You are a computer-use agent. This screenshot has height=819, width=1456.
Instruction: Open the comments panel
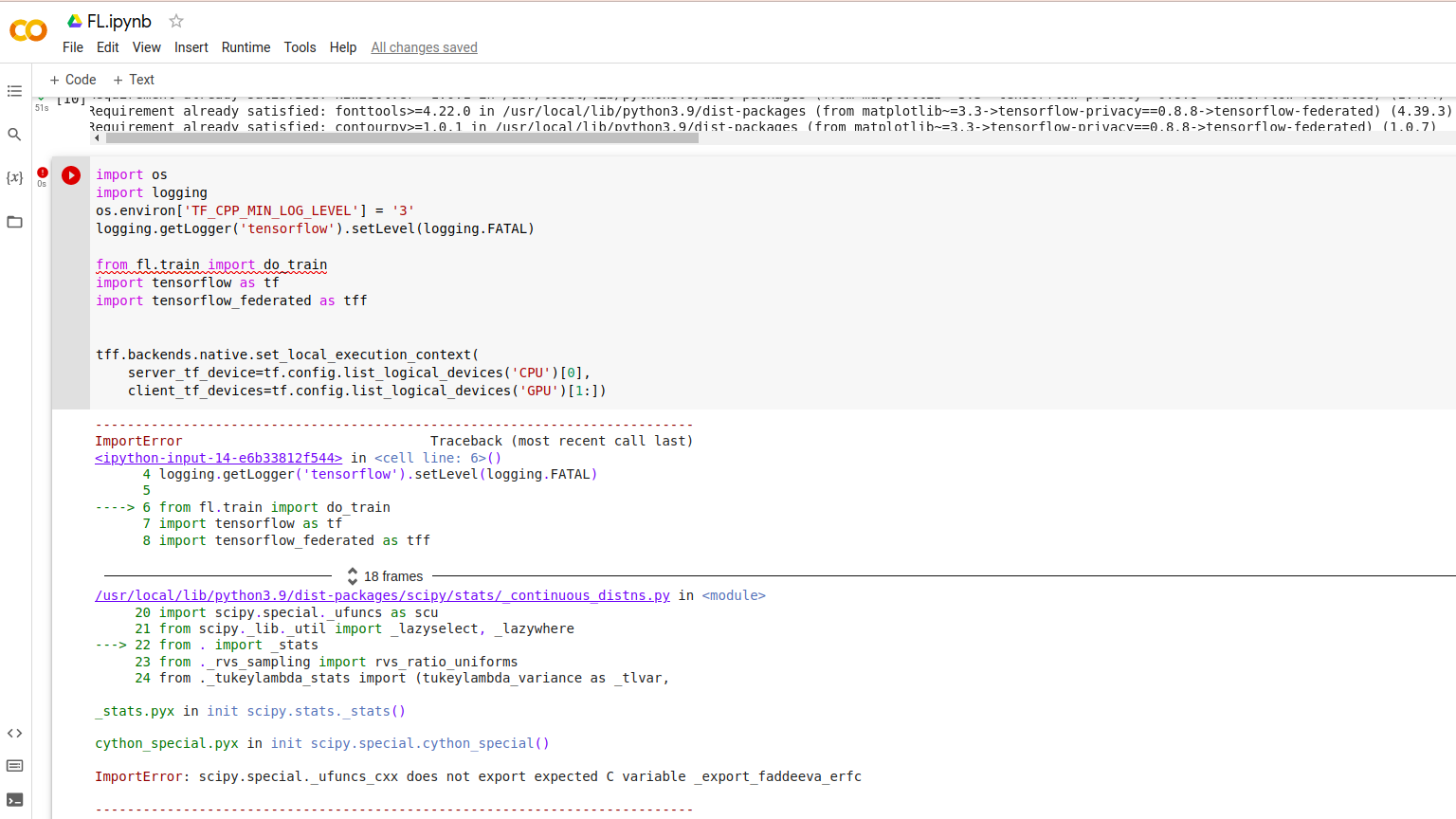14,765
